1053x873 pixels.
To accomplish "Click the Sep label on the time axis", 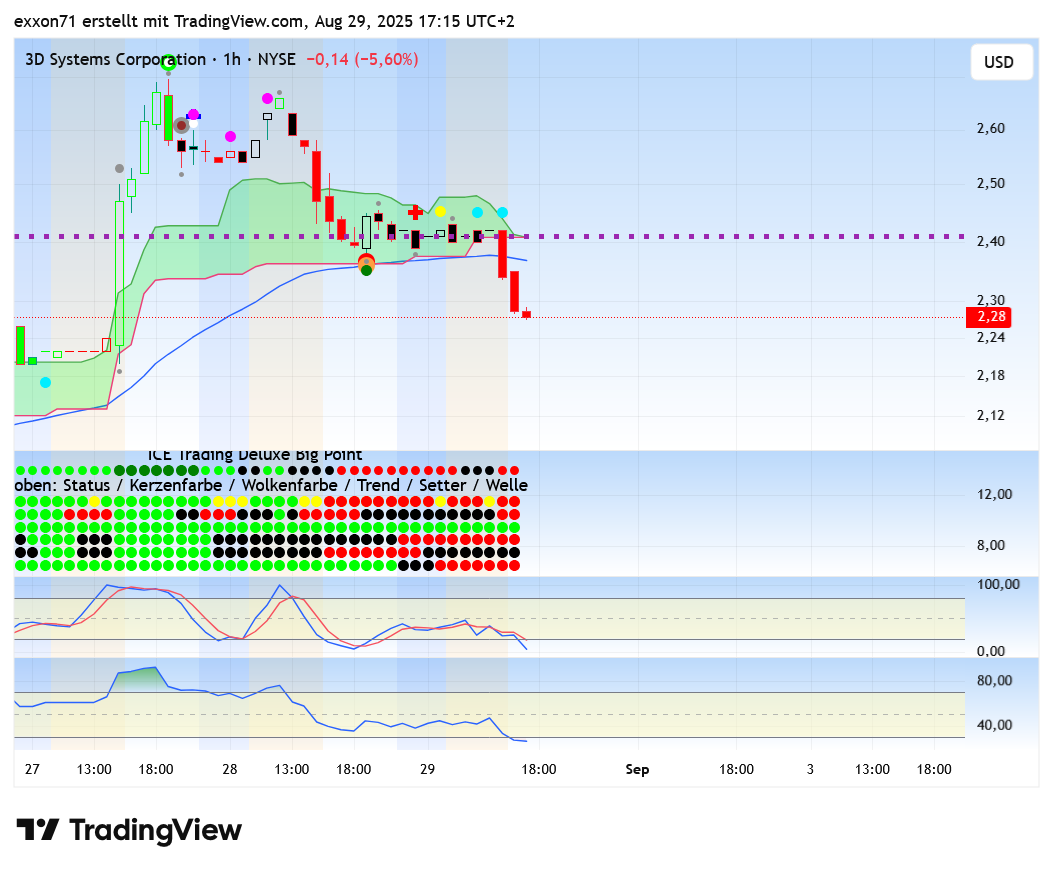I will click(x=637, y=769).
